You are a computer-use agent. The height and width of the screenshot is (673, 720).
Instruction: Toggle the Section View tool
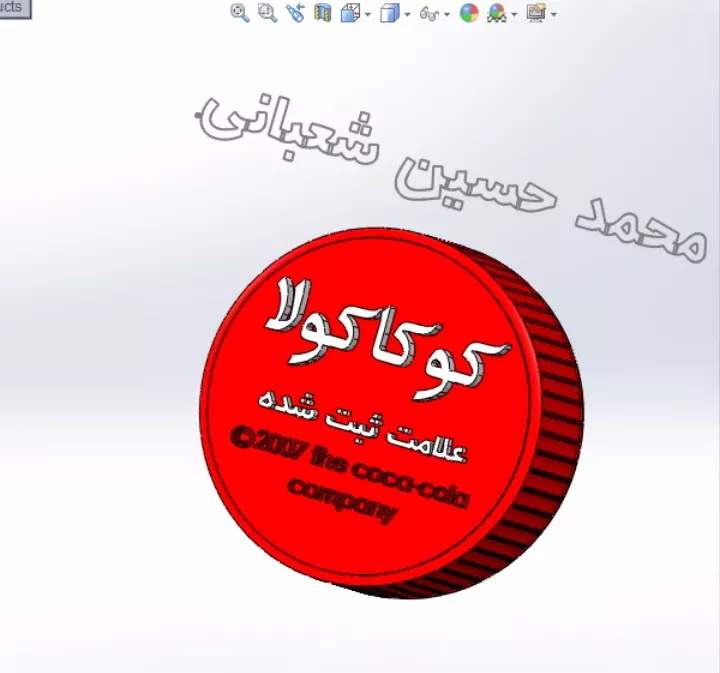coord(322,13)
